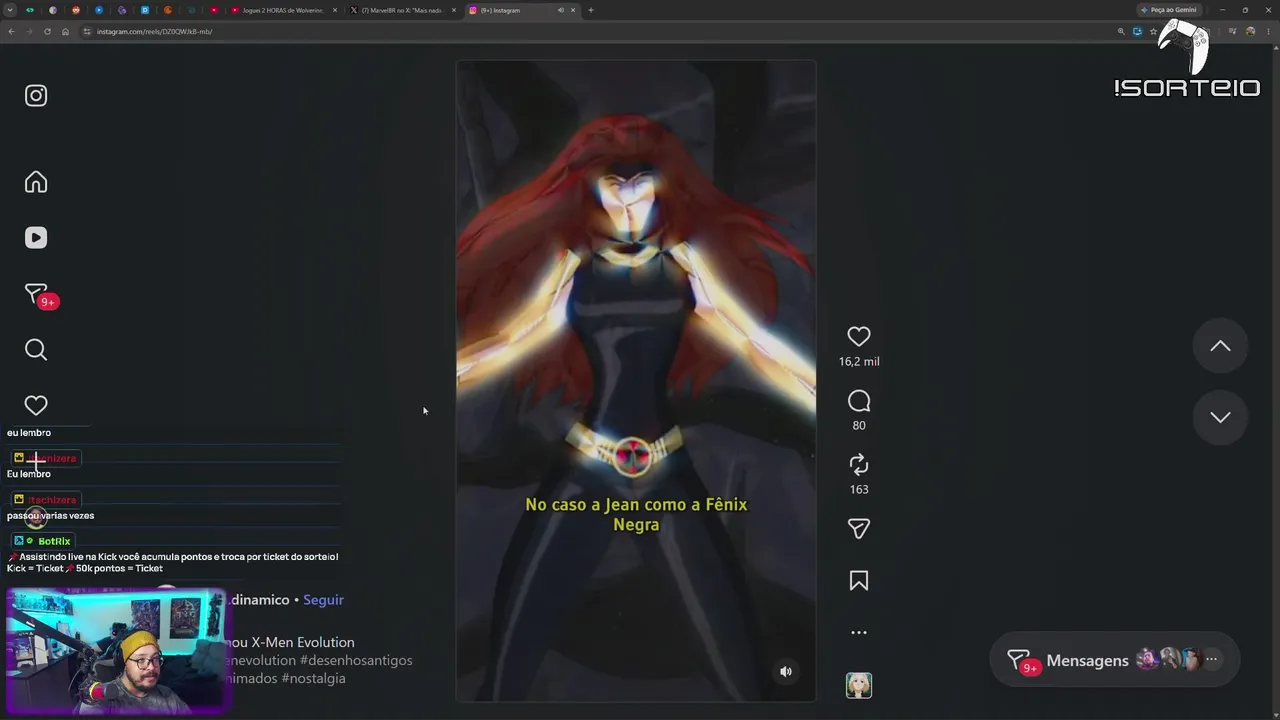The width and height of the screenshot is (1280, 720).
Task: Click the BotRix username in chat overlay
Action: [x=54, y=541]
